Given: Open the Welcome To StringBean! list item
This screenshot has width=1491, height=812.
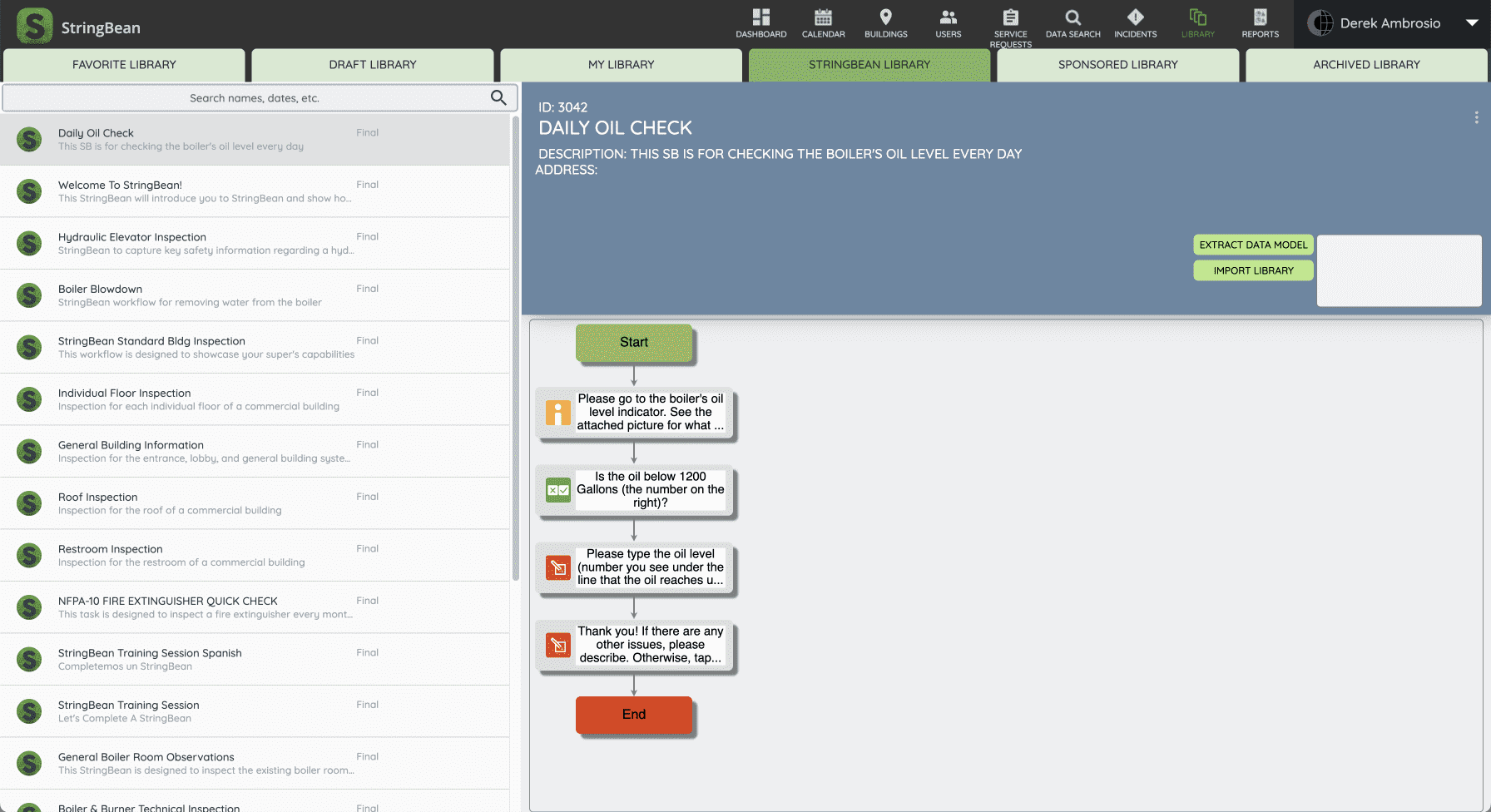Looking at the screenshot, I should pos(255,191).
